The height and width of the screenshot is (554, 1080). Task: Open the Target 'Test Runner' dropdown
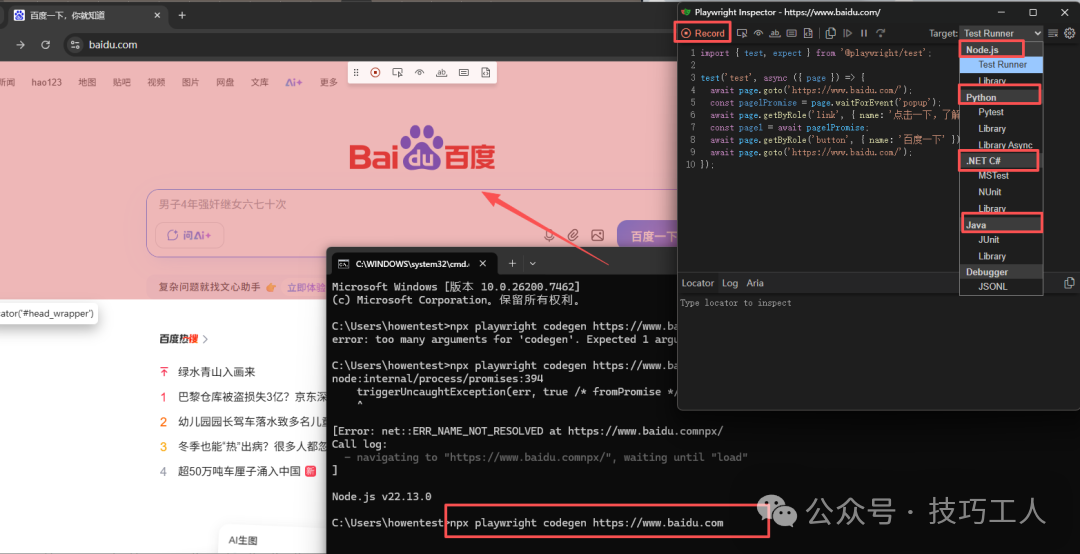click(1001, 33)
